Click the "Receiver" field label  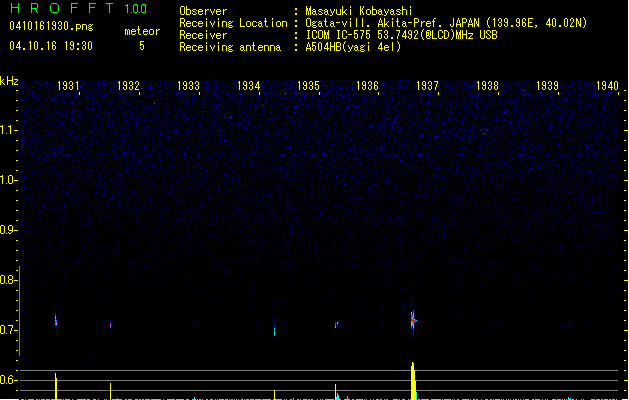pyautogui.click(x=203, y=35)
